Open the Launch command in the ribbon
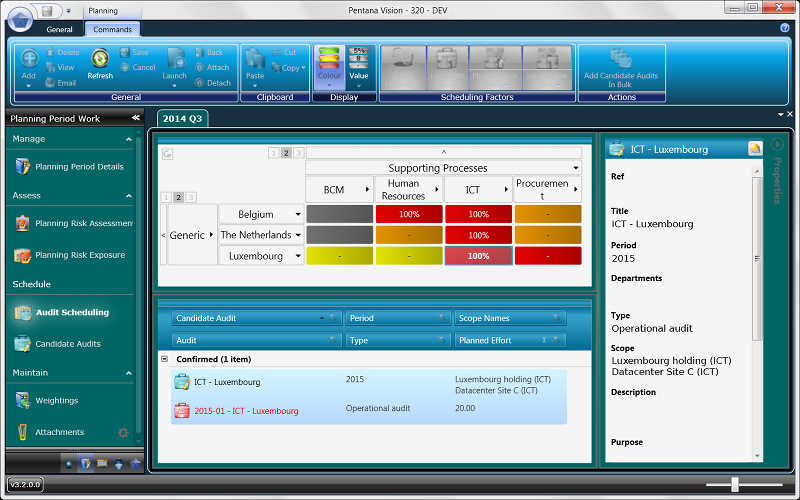The width and height of the screenshot is (800, 500). [174, 65]
